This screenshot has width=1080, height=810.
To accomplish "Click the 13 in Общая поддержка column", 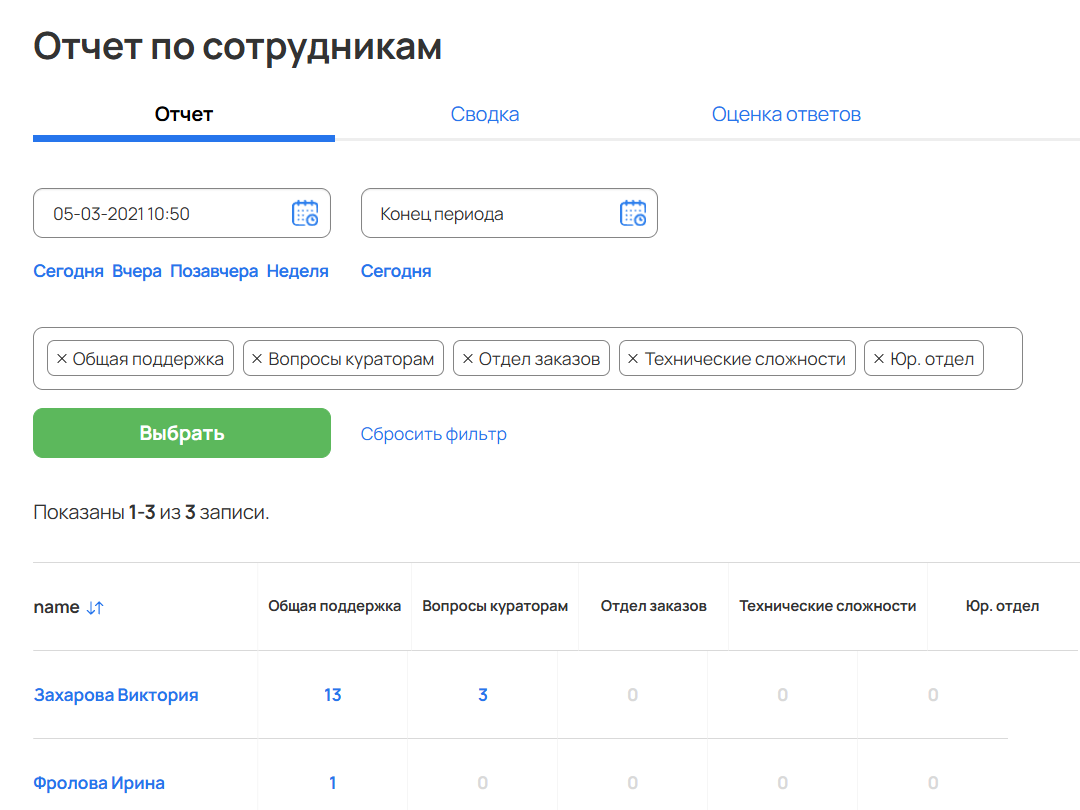I will (332, 694).
